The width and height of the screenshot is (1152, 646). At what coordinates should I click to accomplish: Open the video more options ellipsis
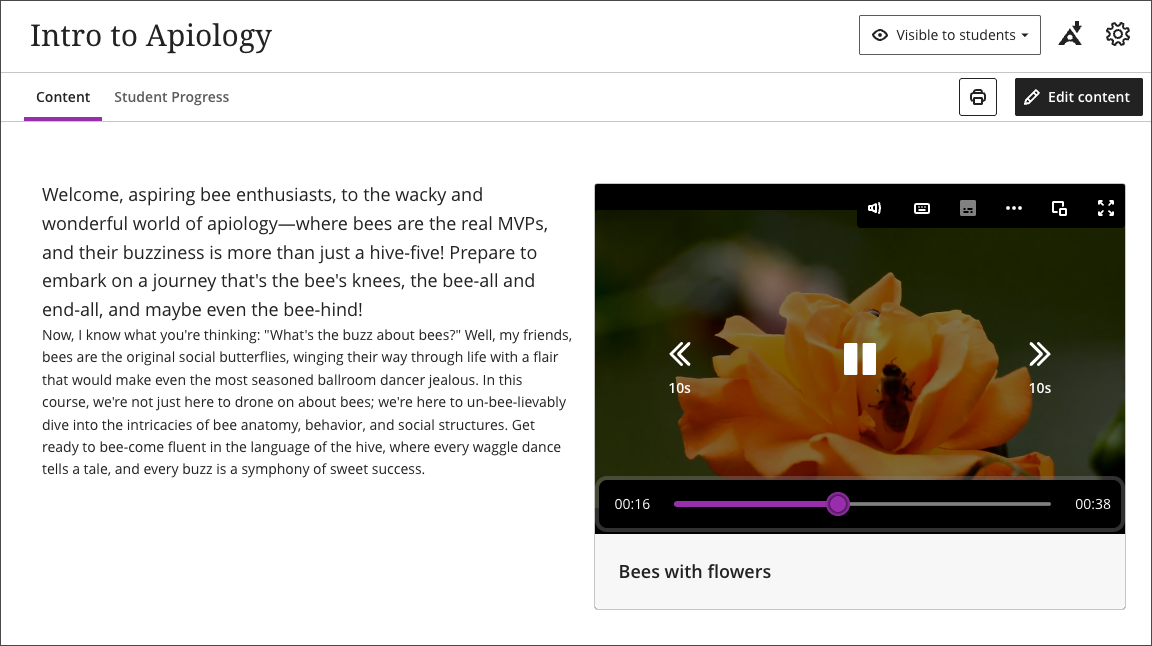(x=1013, y=208)
